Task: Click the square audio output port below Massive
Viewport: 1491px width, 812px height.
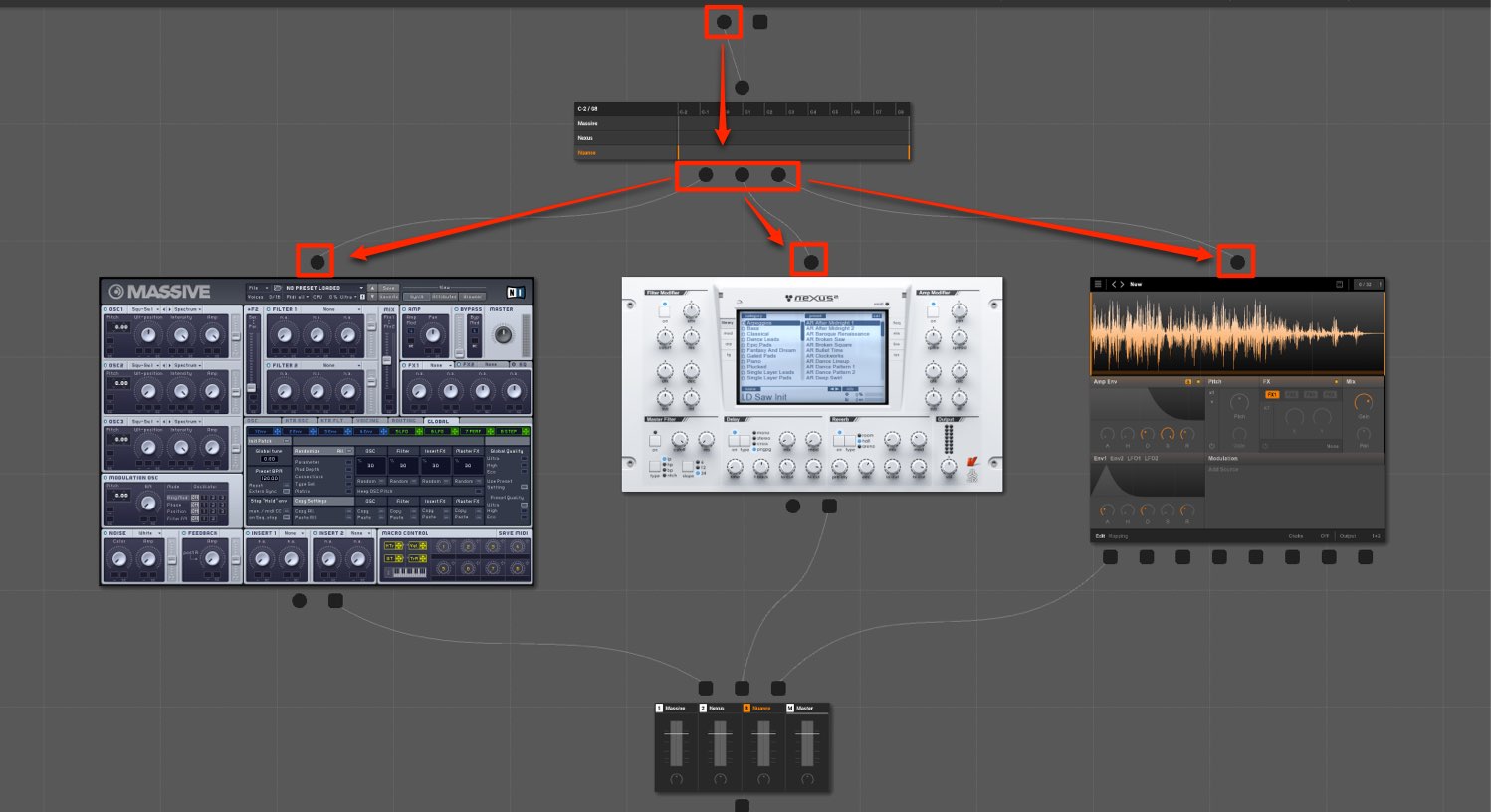Action: click(335, 601)
